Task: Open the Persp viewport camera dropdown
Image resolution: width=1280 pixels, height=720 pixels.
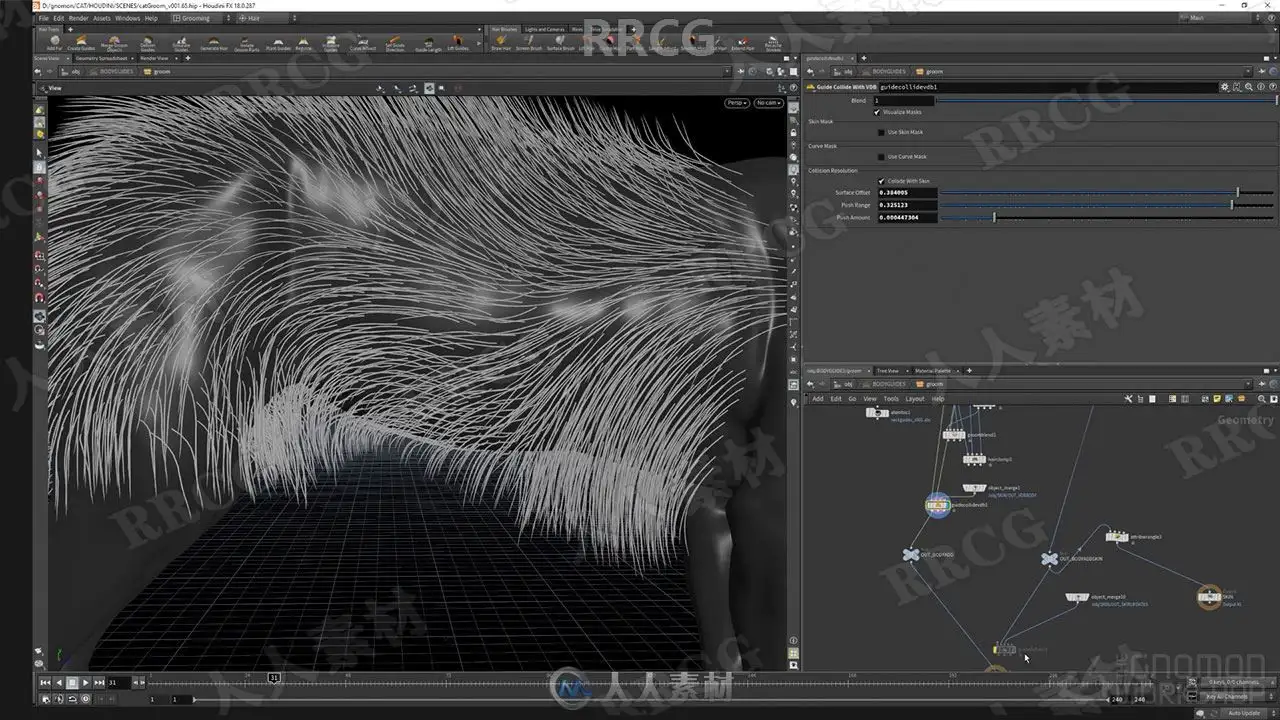Action: click(737, 102)
